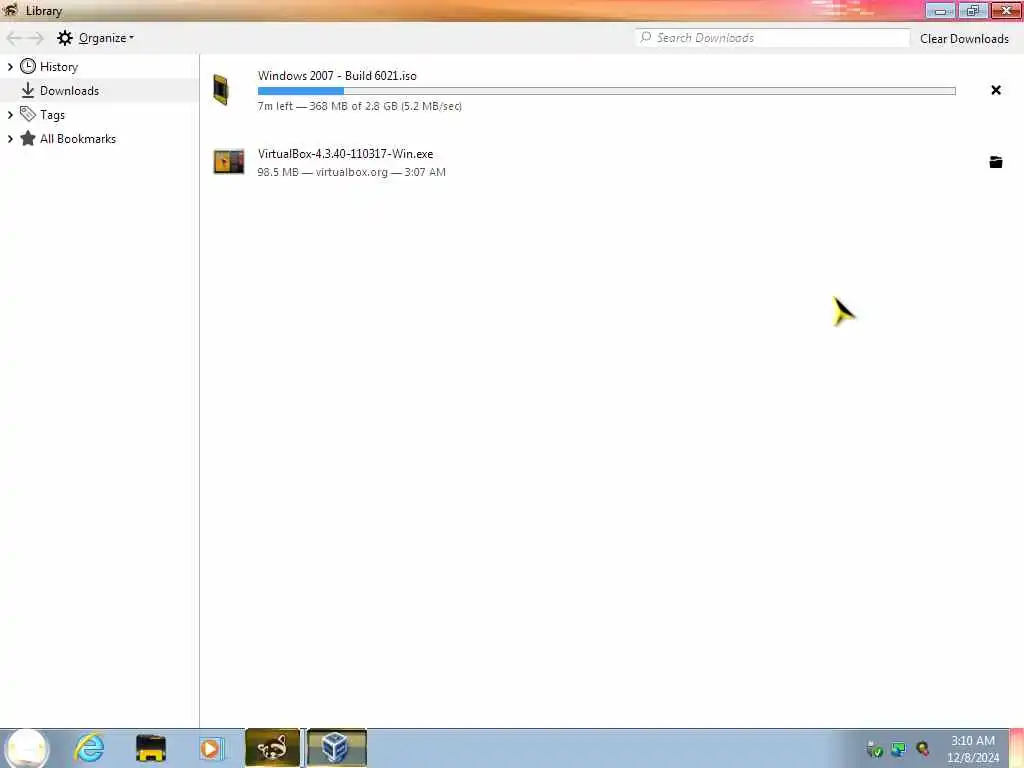
Task: Cancel the Windows 2007 ISO download
Action: coord(995,90)
